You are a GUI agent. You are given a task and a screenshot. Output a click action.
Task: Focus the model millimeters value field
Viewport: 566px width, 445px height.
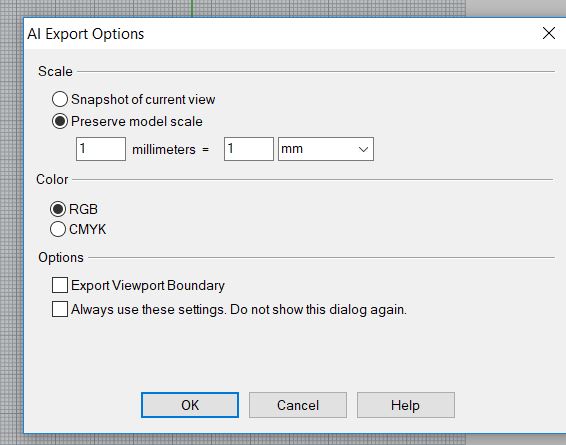[x=101, y=149]
